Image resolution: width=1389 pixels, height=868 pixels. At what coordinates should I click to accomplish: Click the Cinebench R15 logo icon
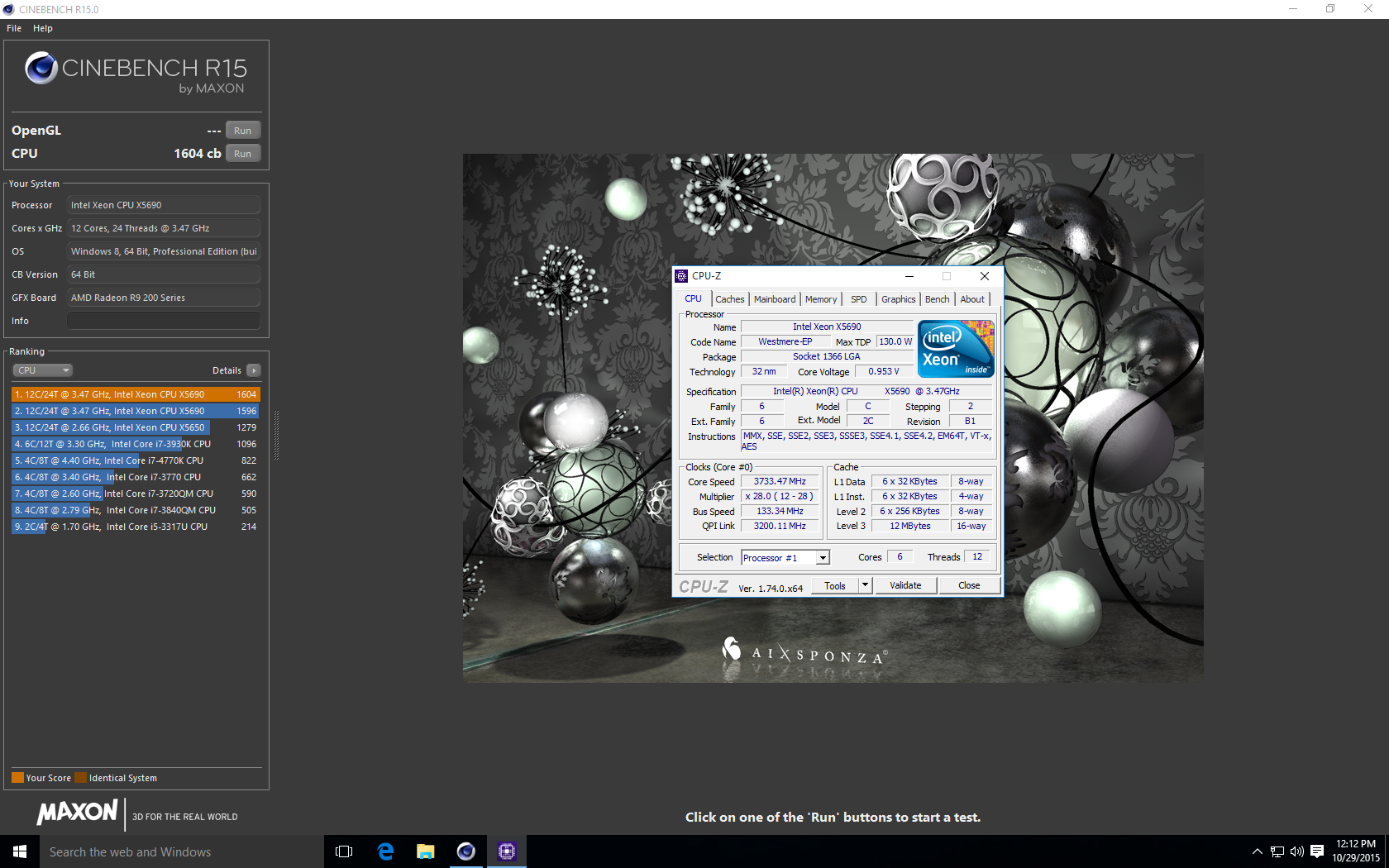coord(41,68)
